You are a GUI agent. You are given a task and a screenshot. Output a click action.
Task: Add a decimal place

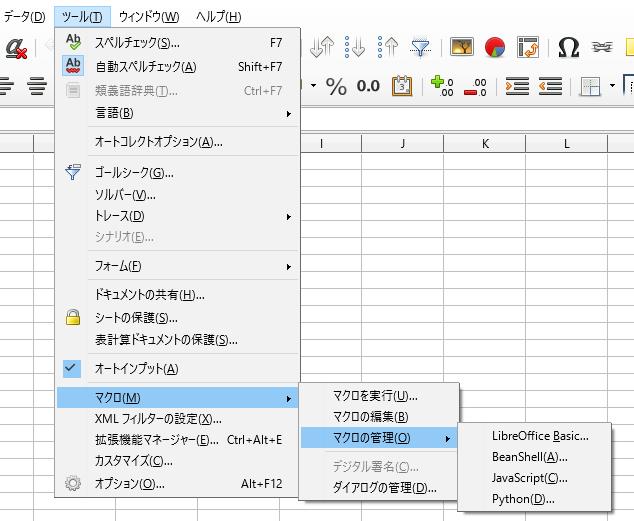[442, 86]
